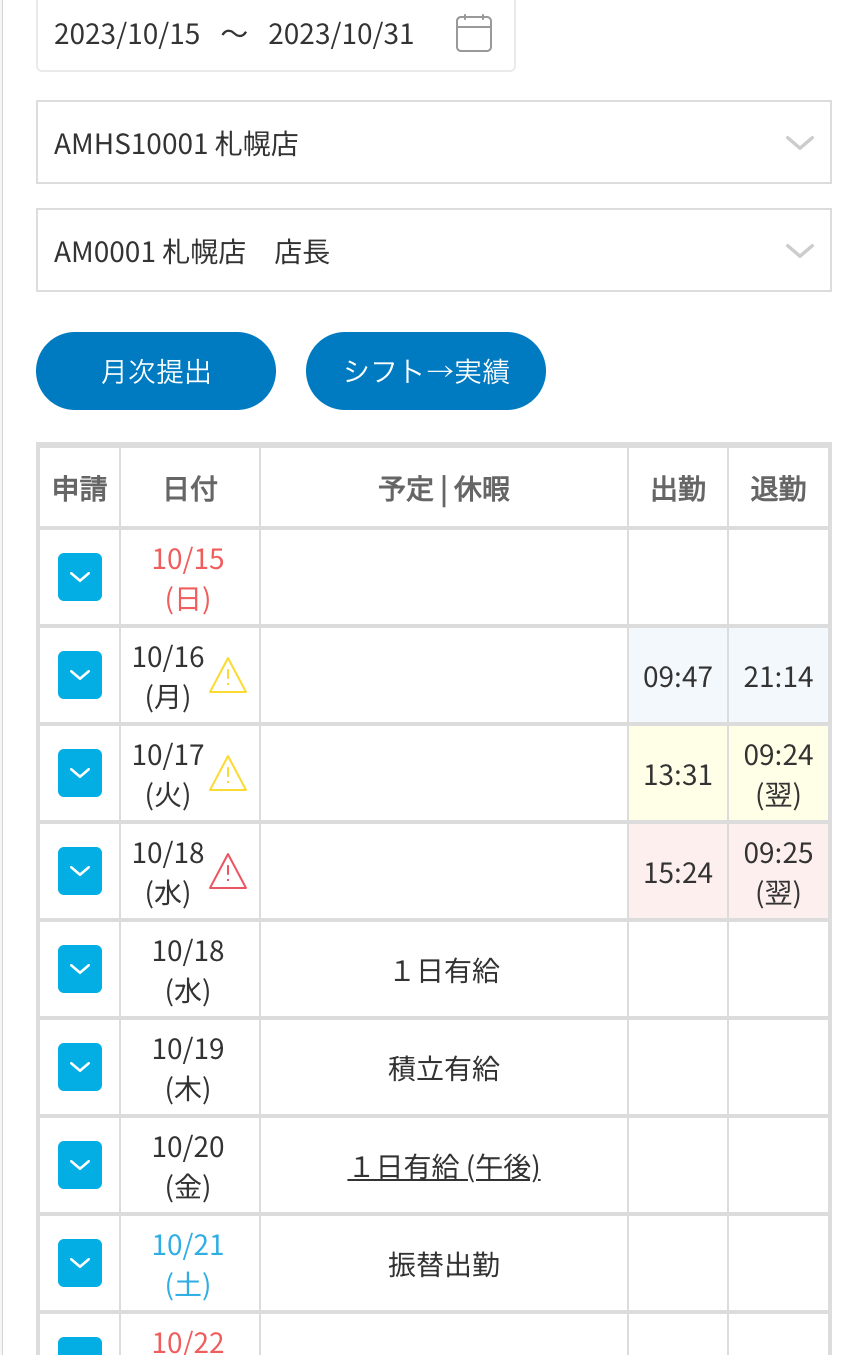The image size is (860, 1355).
Task: Expand application menu for 10/17 row
Action: (80, 773)
